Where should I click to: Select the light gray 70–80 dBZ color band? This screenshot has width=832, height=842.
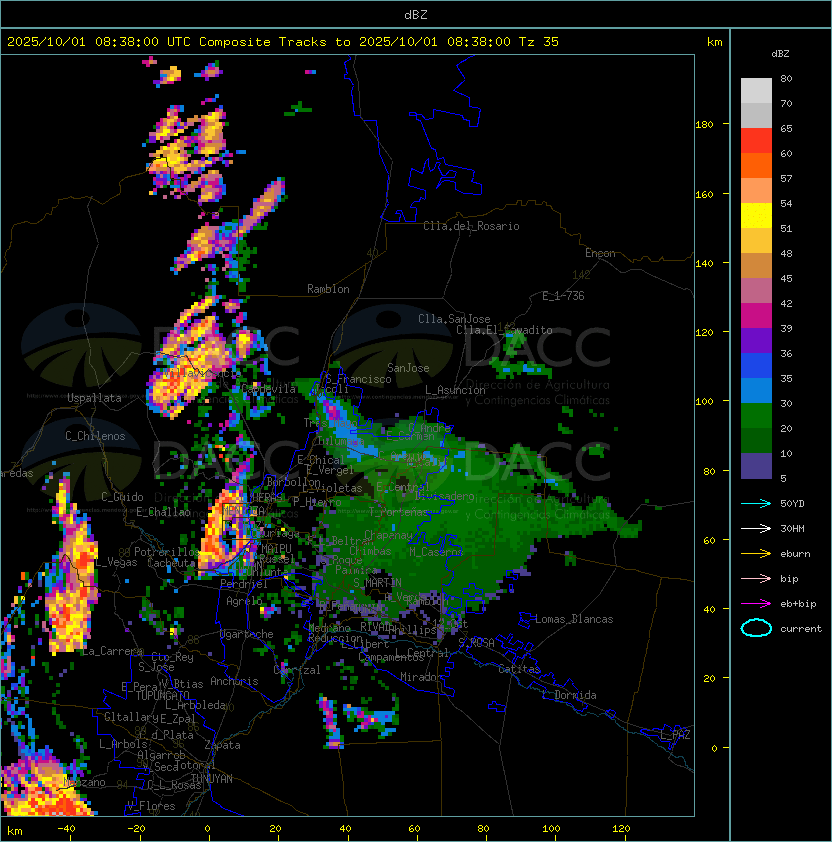click(756, 91)
